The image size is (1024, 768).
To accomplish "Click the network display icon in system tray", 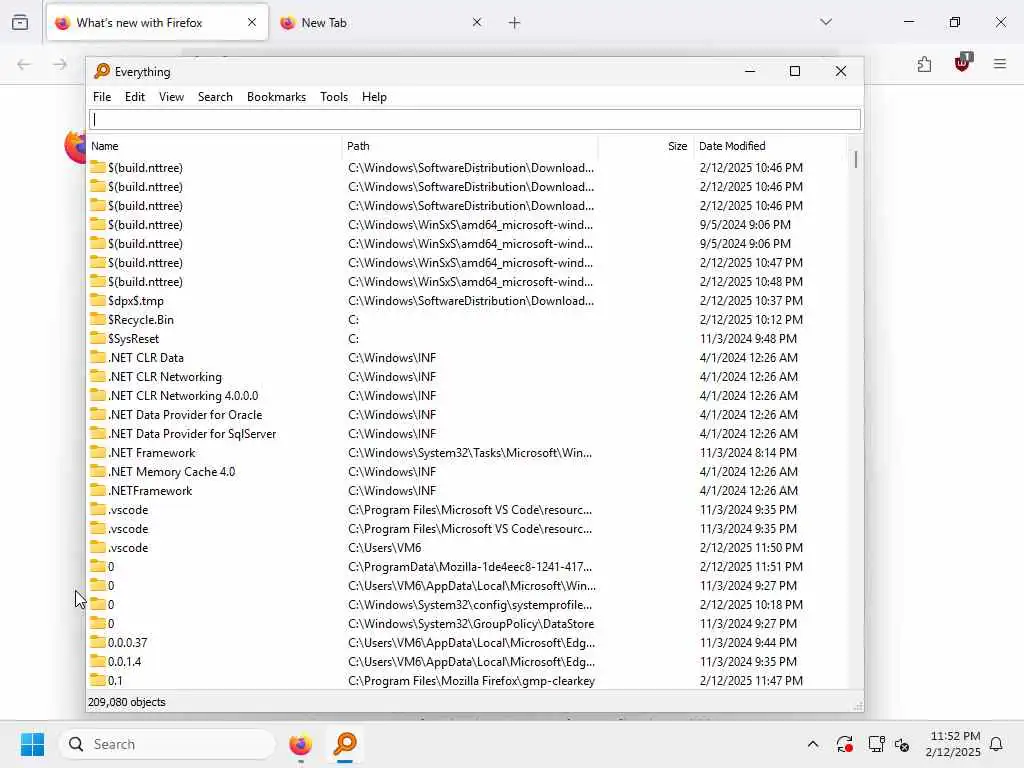I will coord(876,744).
